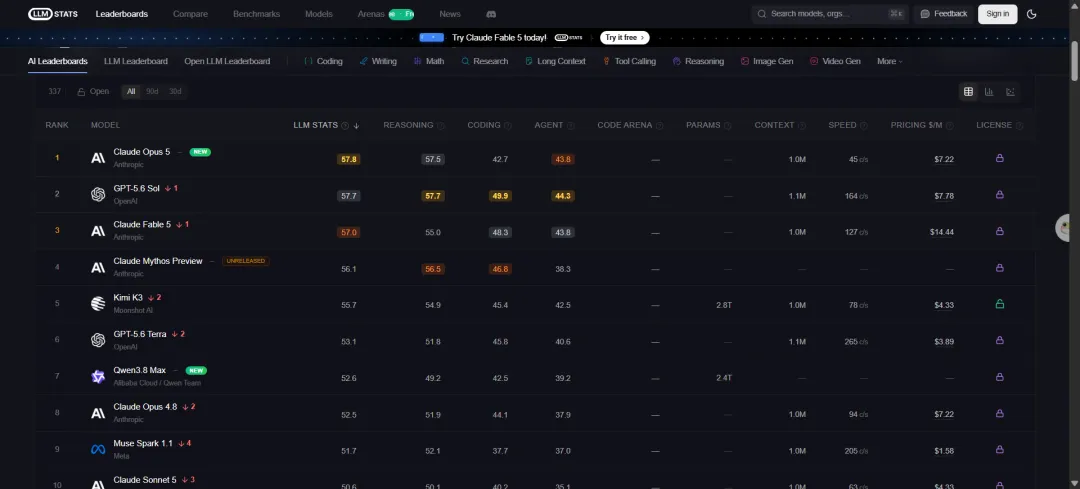
Task: Click the Anthropic logo in Claude Opus 5 row
Action: [98, 158]
